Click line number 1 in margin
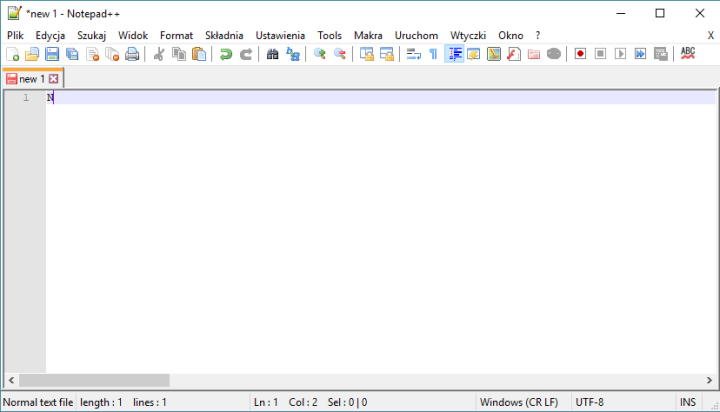The height and width of the screenshot is (412, 720). pyautogui.click(x=26, y=97)
